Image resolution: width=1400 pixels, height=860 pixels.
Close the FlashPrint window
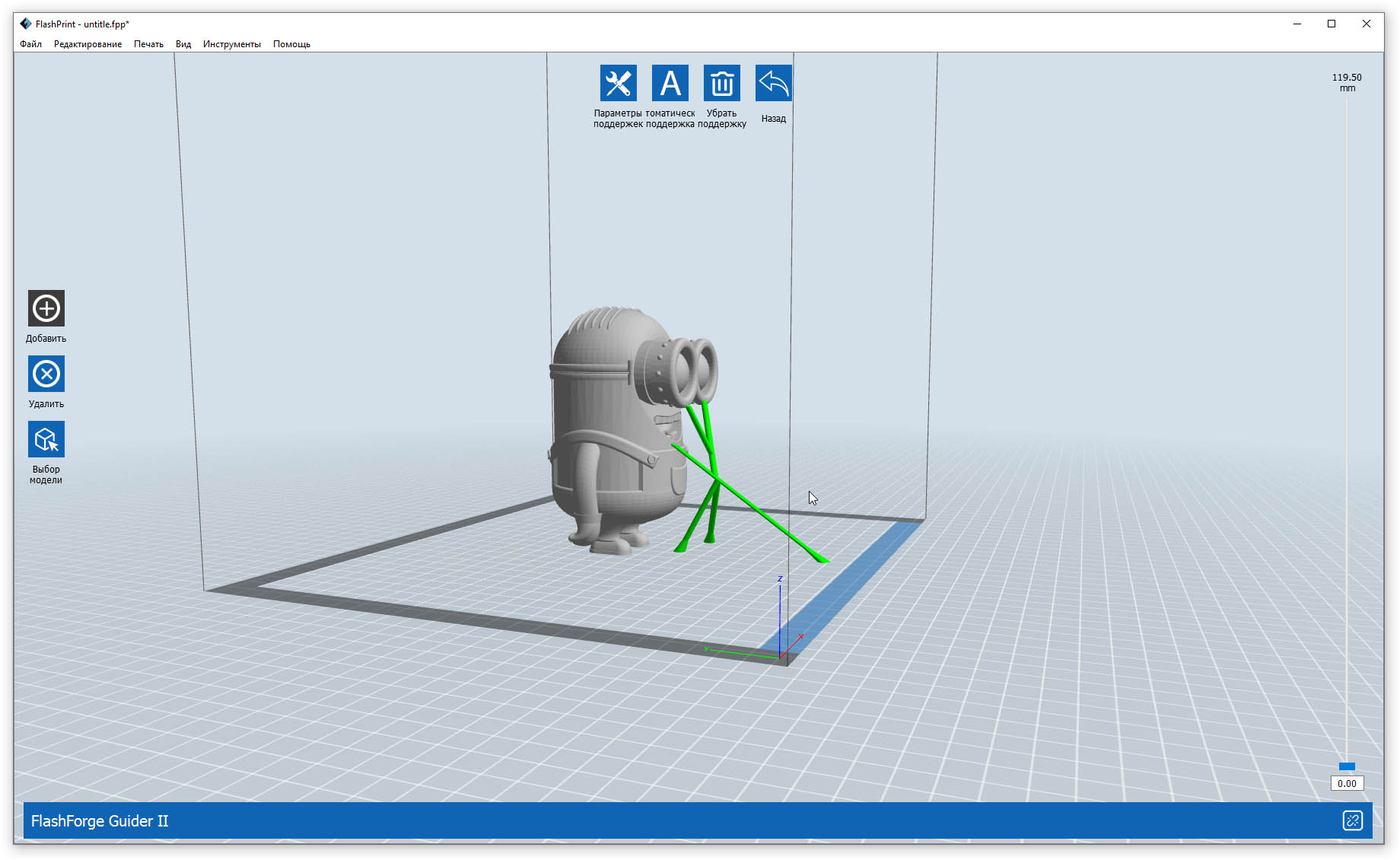click(x=1367, y=24)
